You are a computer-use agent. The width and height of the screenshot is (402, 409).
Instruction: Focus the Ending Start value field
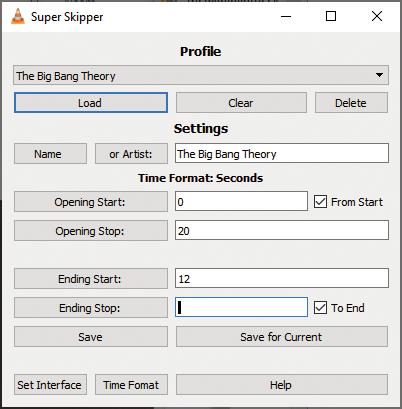click(x=282, y=278)
